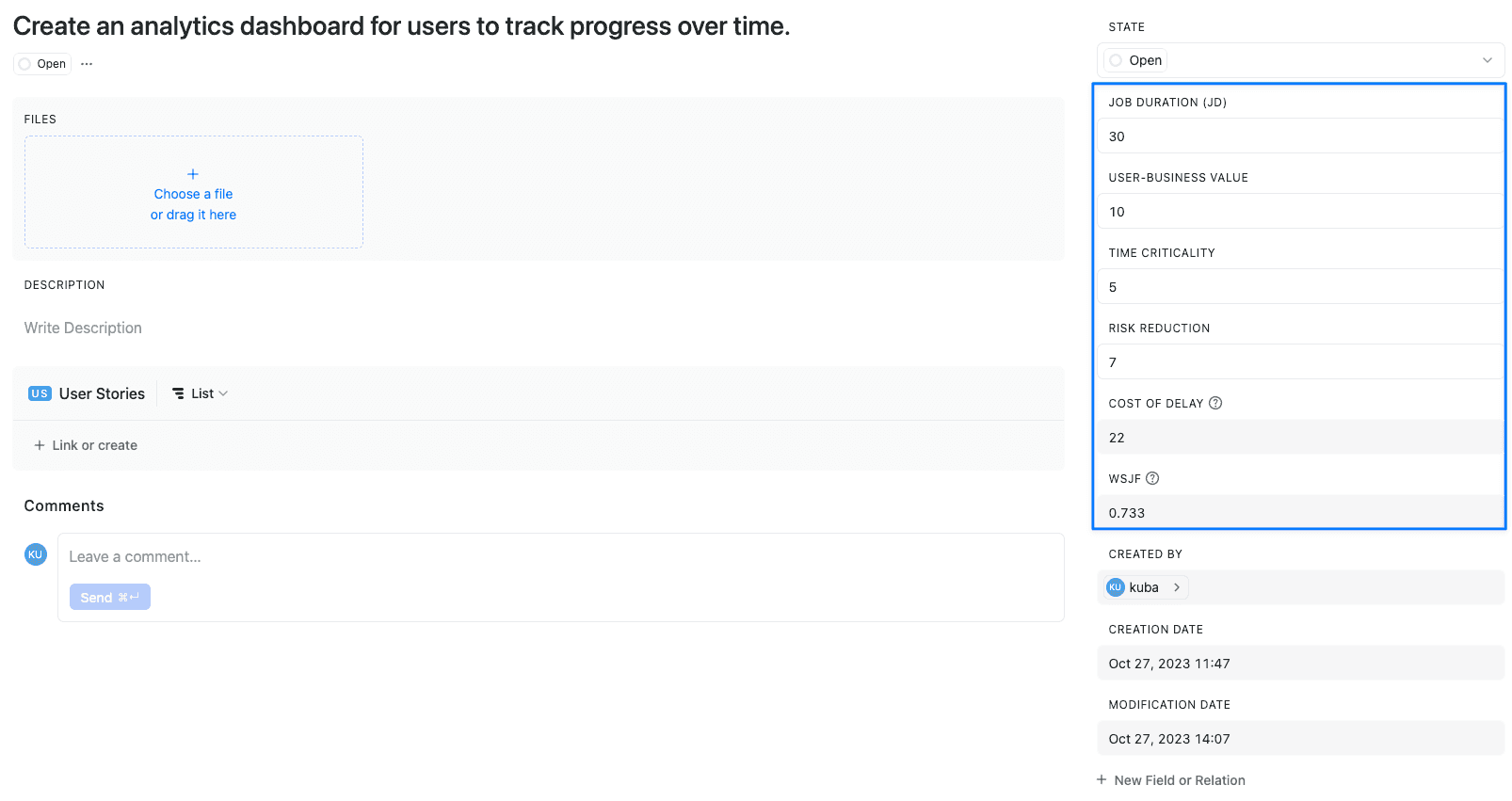The height and width of the screenshot is (801, 1512).
Task: Click the US User Stories badge icon
Action: [x=40, y=393]
